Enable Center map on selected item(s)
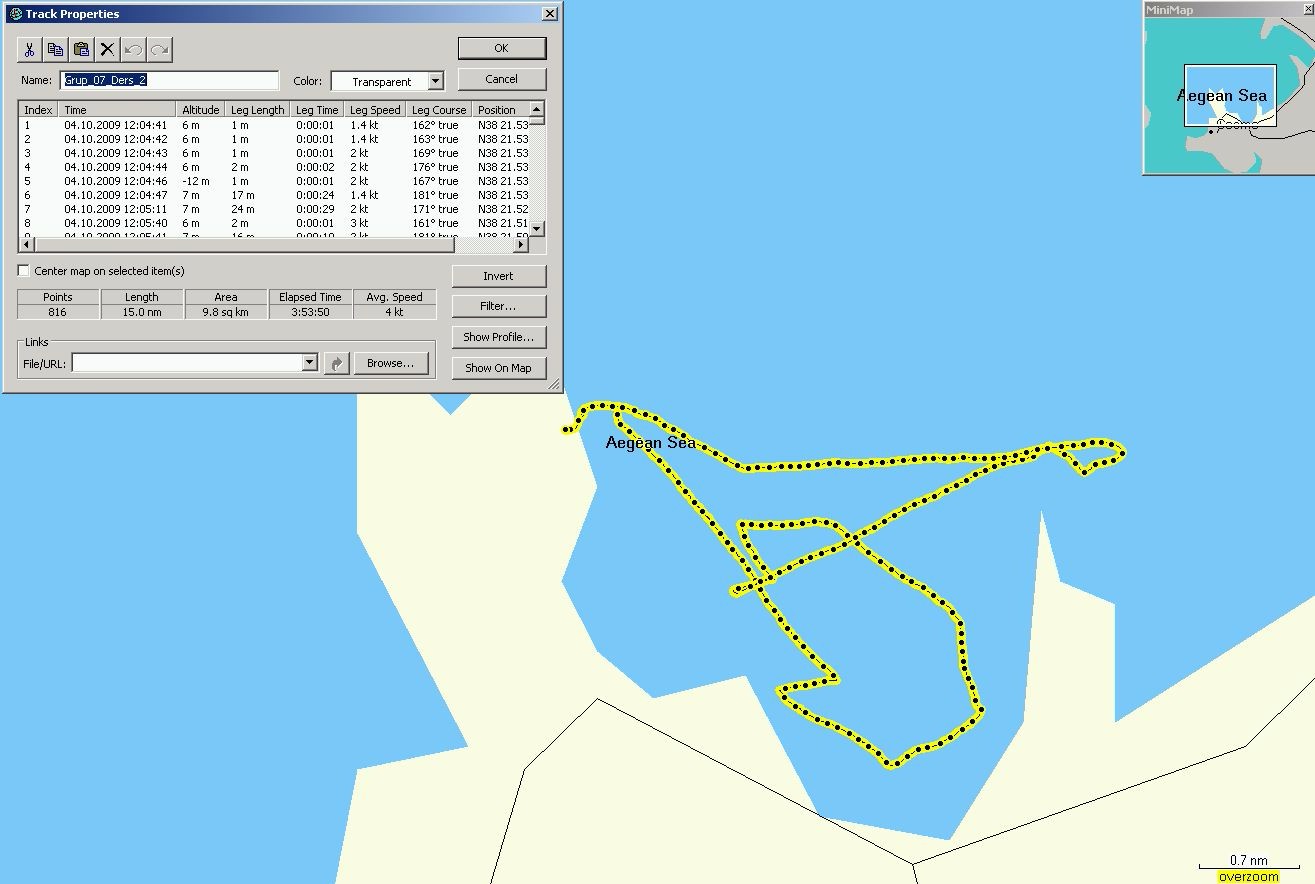The height and width of the screenshot is (884, 1315). click(x=24, y=271)
